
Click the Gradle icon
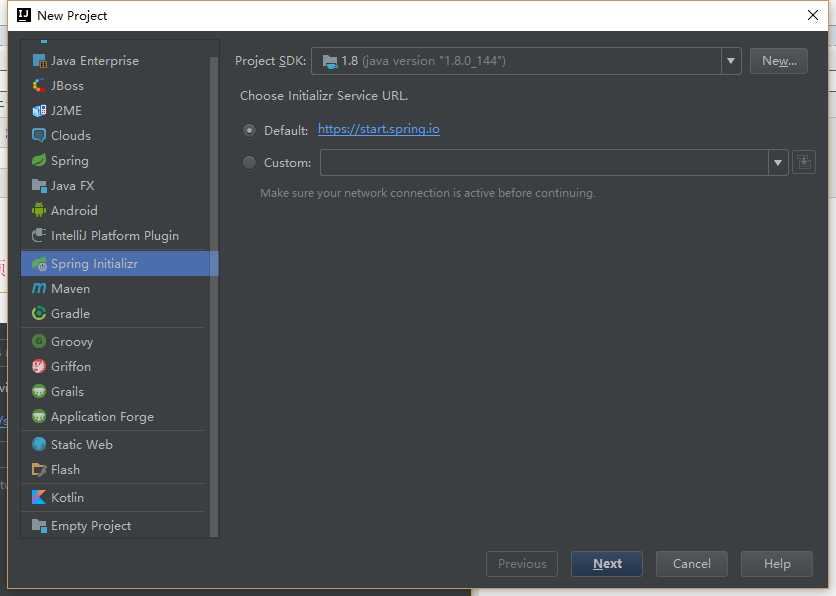pos(39,313)
